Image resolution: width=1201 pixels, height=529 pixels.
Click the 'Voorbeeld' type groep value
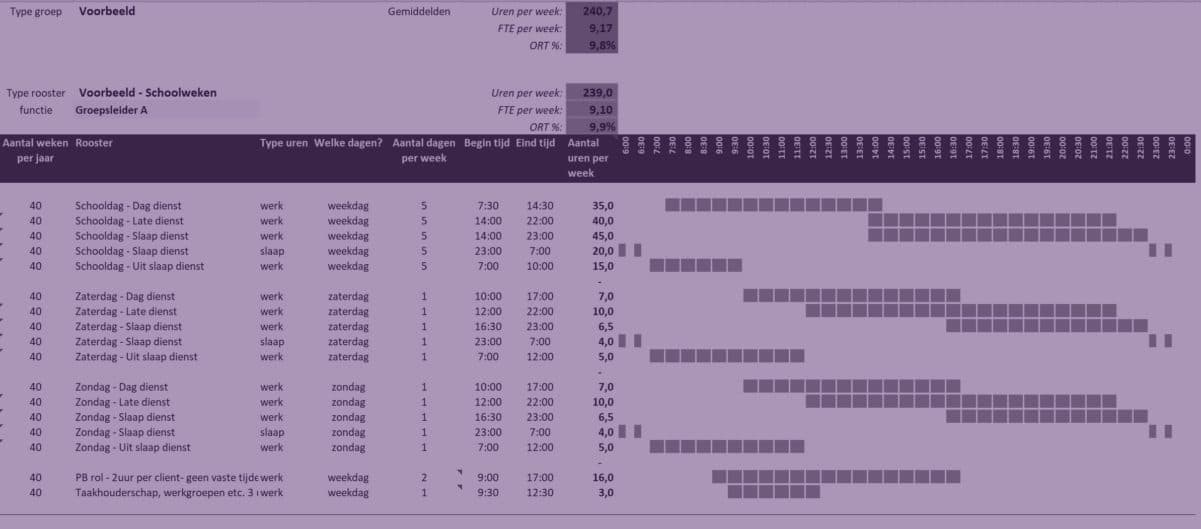click(107, 12)
